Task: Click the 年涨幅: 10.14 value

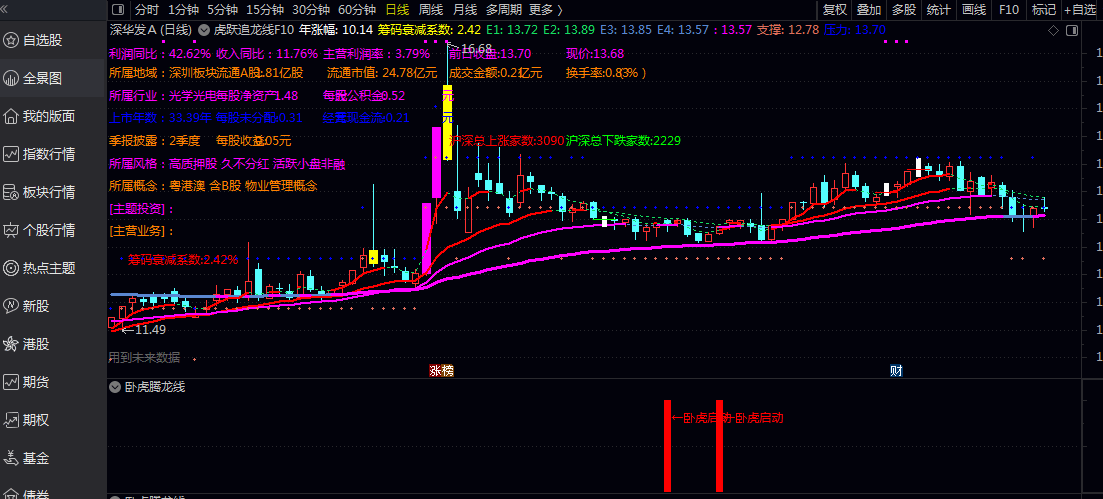Action: [336, 30]
